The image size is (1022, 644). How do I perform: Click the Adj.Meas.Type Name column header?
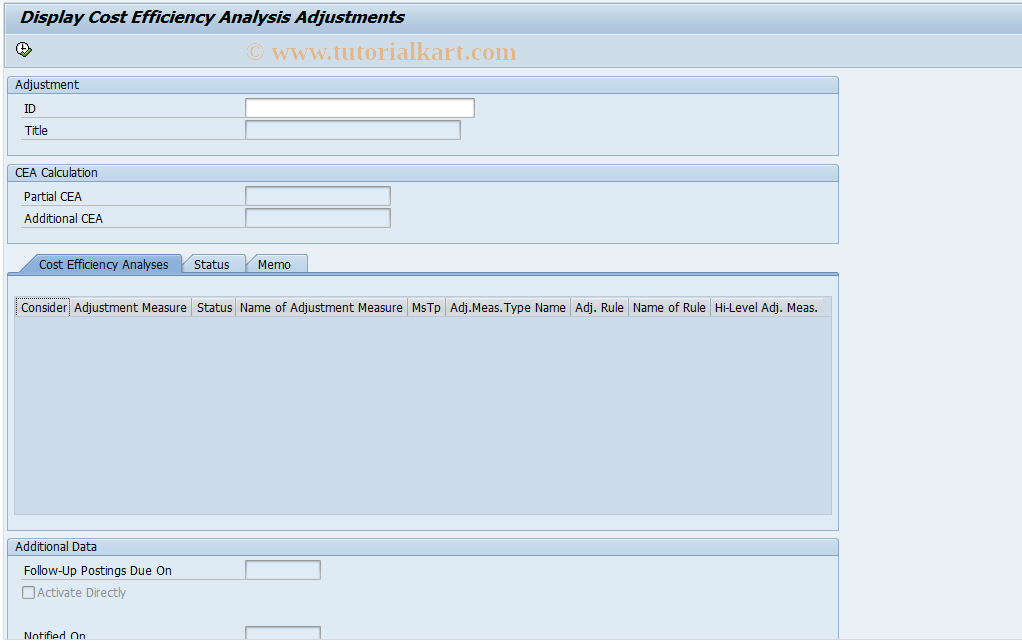508,308
